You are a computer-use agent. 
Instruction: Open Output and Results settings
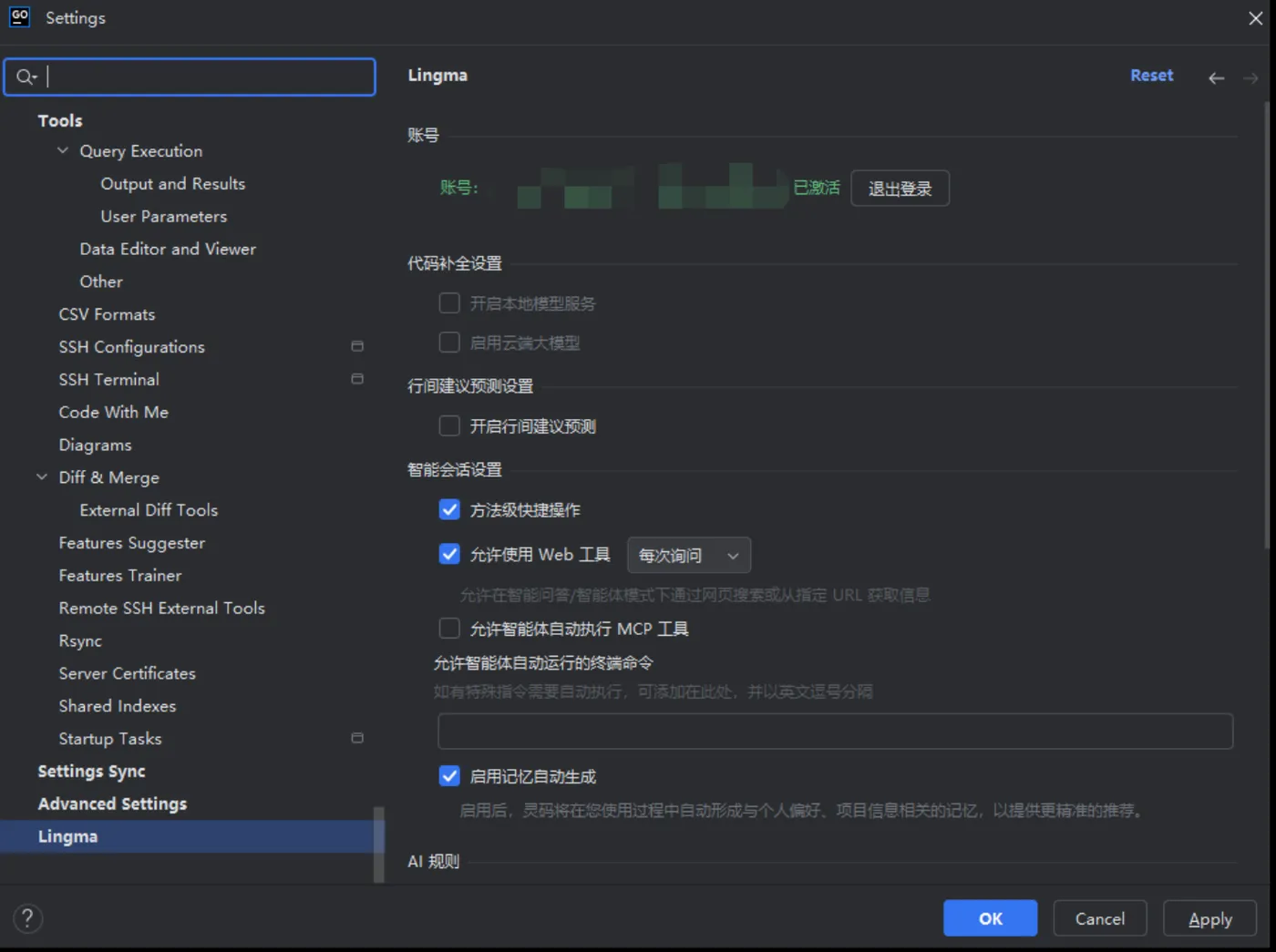click(172, 183)
